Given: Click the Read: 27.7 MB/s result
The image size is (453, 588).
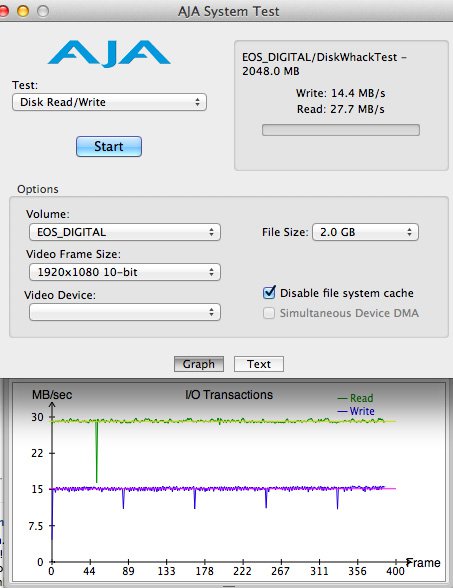Looking at the screenshot, I should click(x=340, y=109).
